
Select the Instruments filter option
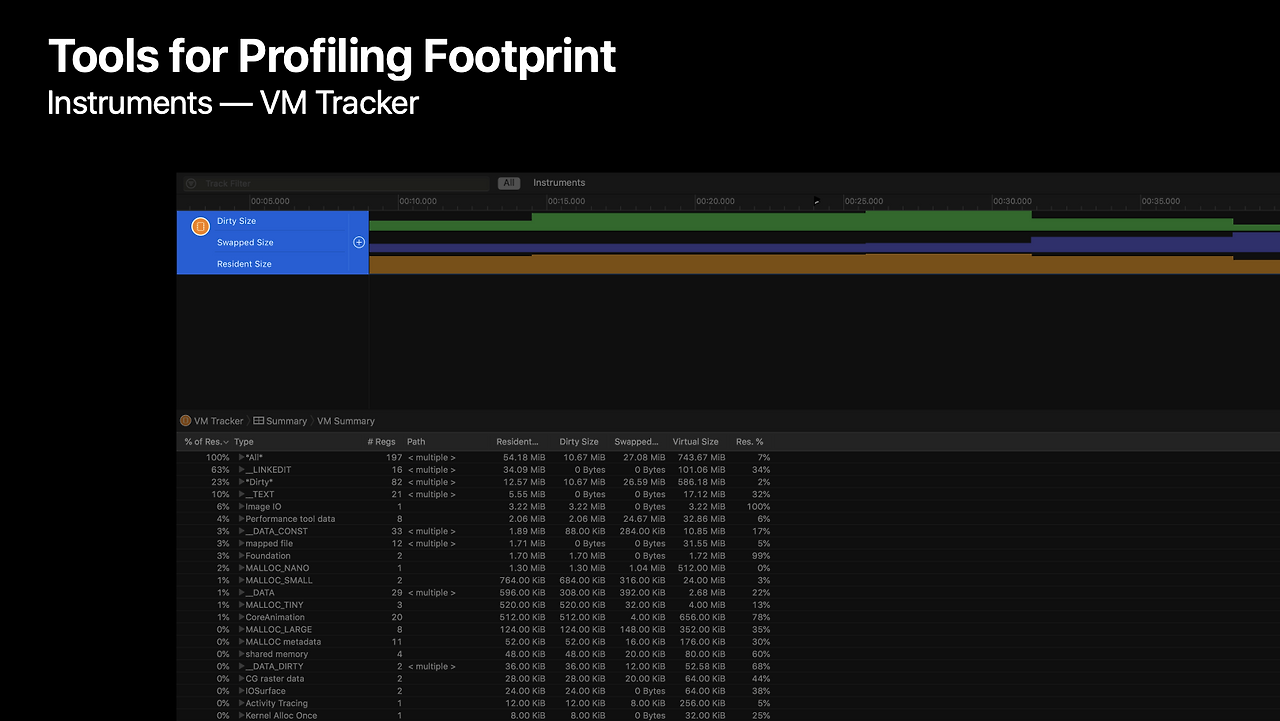[559, 183]
